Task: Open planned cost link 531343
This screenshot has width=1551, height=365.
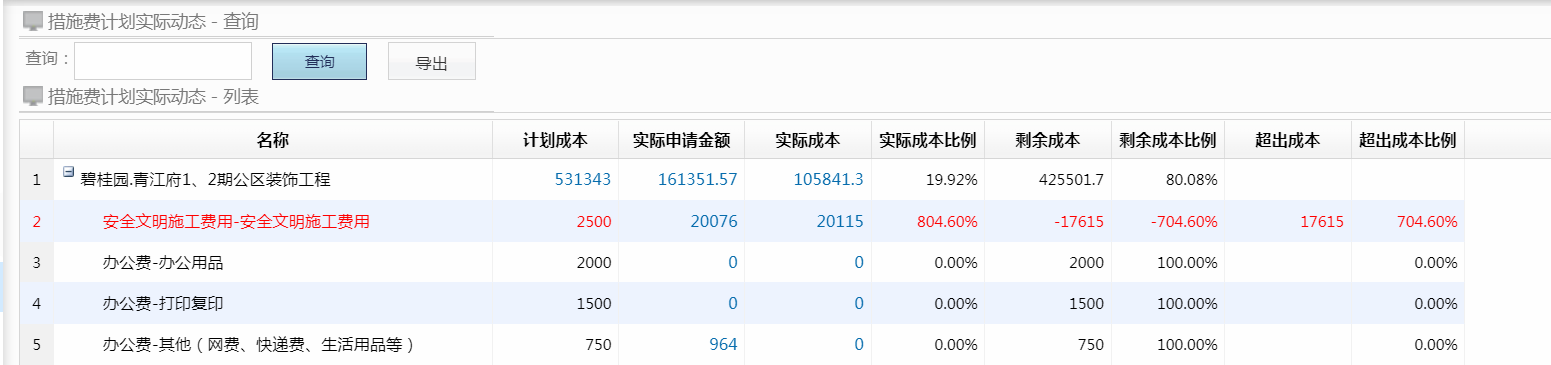Action: click(x=582, y=180)
